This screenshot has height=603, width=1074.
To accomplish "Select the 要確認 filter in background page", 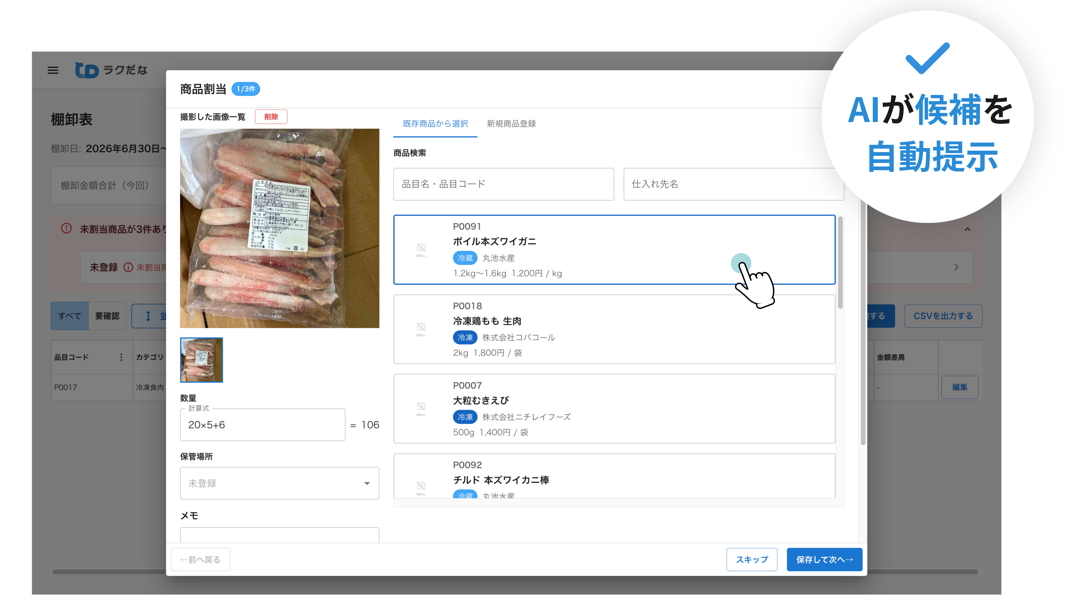I will 107,316.
